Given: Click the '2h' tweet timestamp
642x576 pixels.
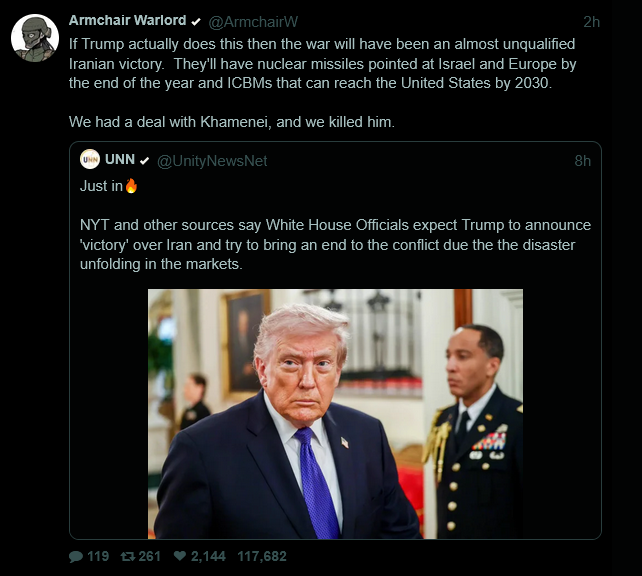Looking at the screenshot, I should [591, 21].
